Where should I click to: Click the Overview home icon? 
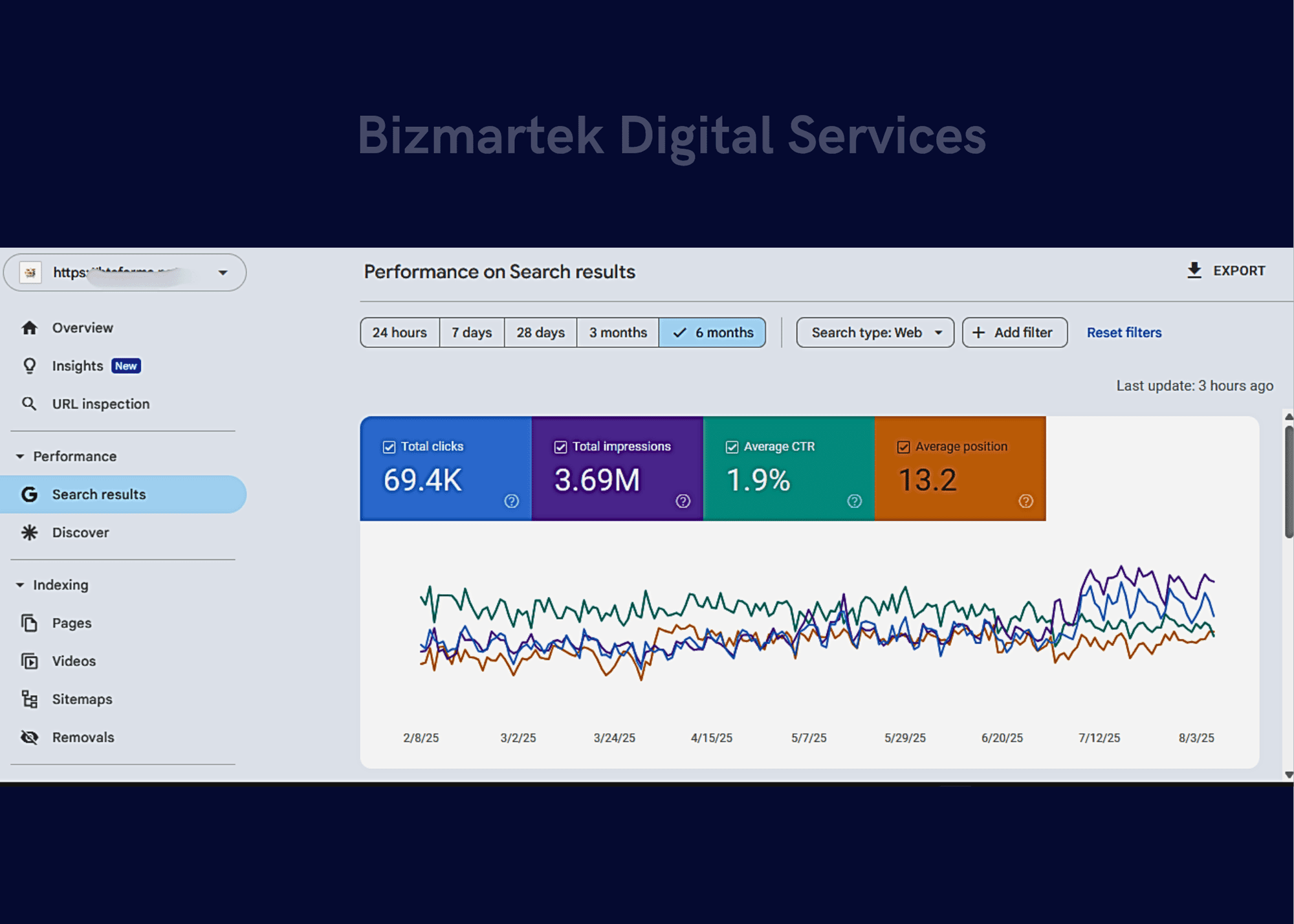click(30, 328)
